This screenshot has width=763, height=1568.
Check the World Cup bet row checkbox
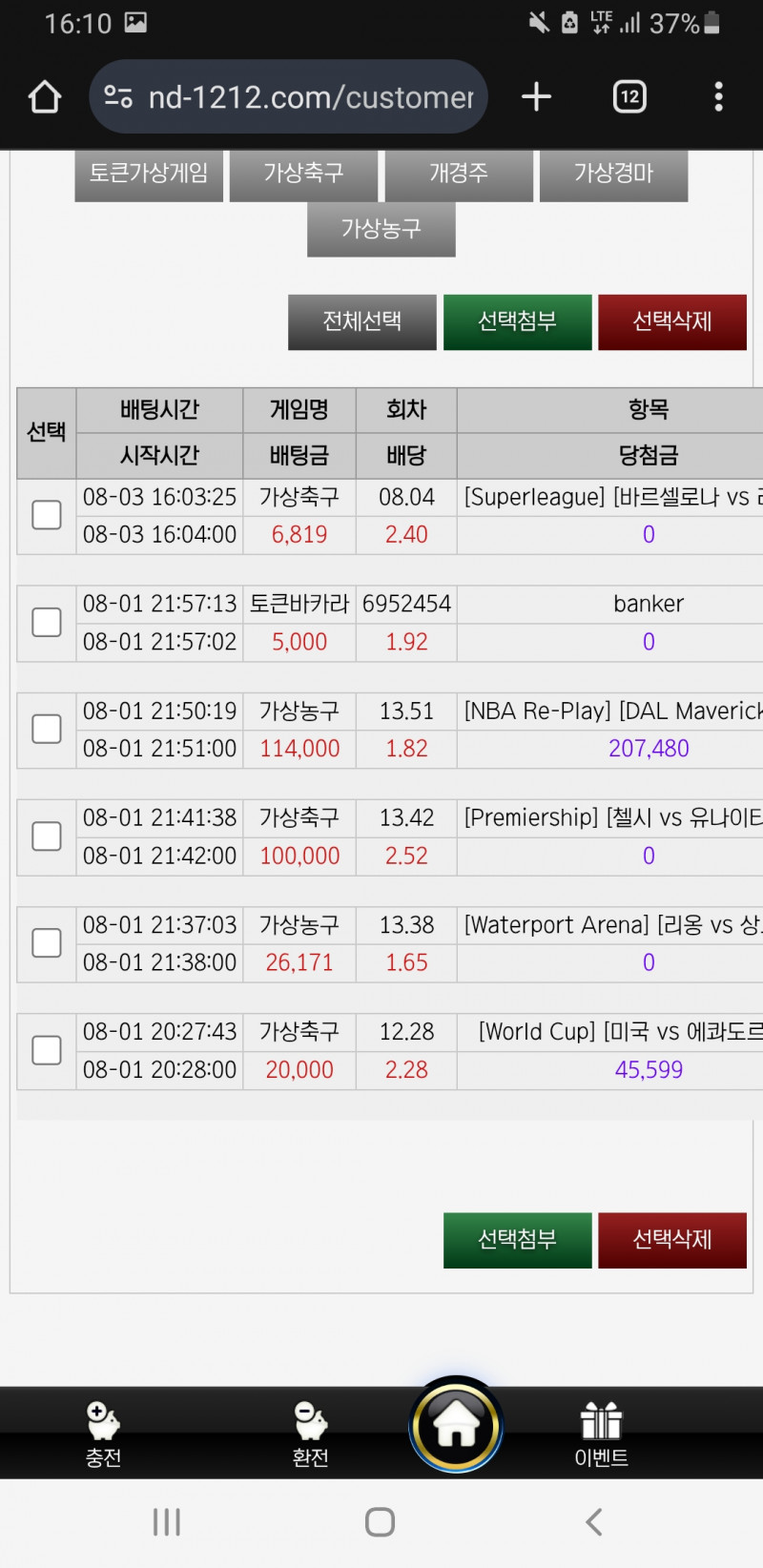click(47, 1050)
